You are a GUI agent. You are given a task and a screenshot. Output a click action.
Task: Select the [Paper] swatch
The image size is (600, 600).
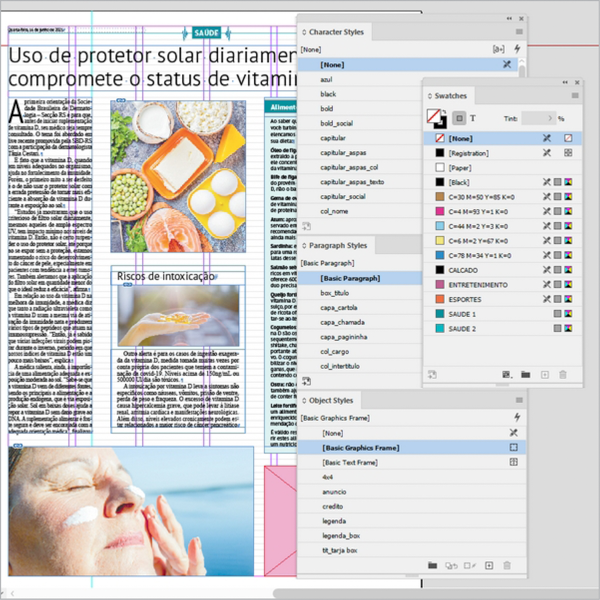coord(503,168)
